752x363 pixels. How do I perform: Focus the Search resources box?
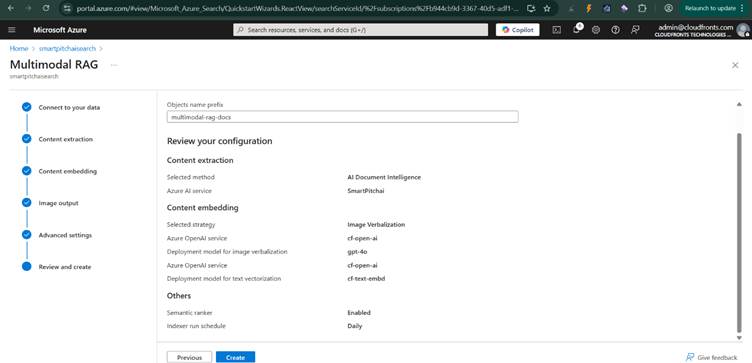point(361,30)
